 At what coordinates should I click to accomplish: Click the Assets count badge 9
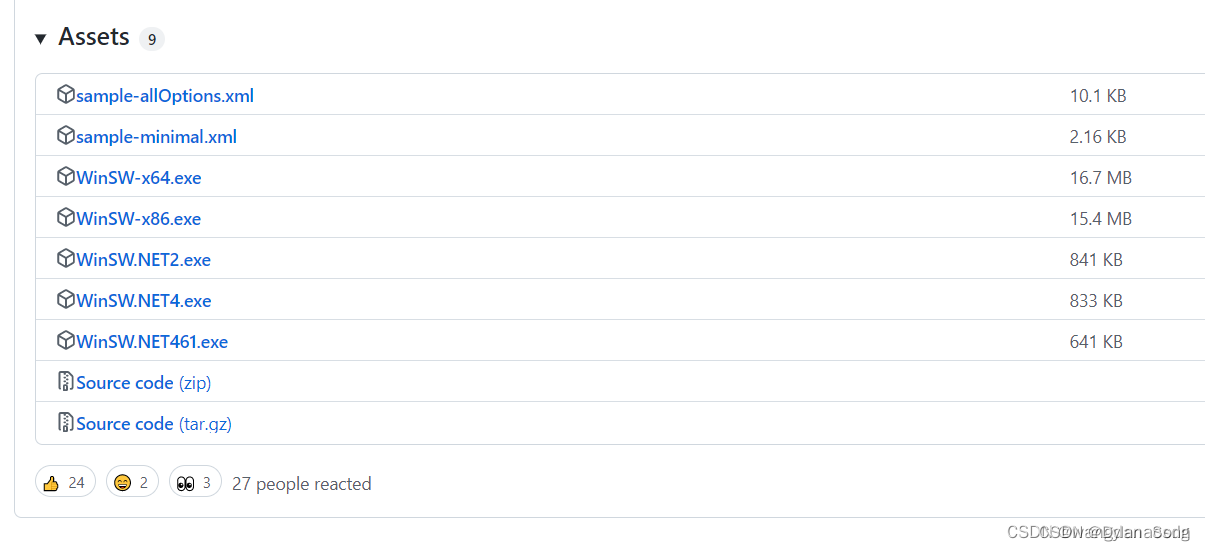(152, 39)
